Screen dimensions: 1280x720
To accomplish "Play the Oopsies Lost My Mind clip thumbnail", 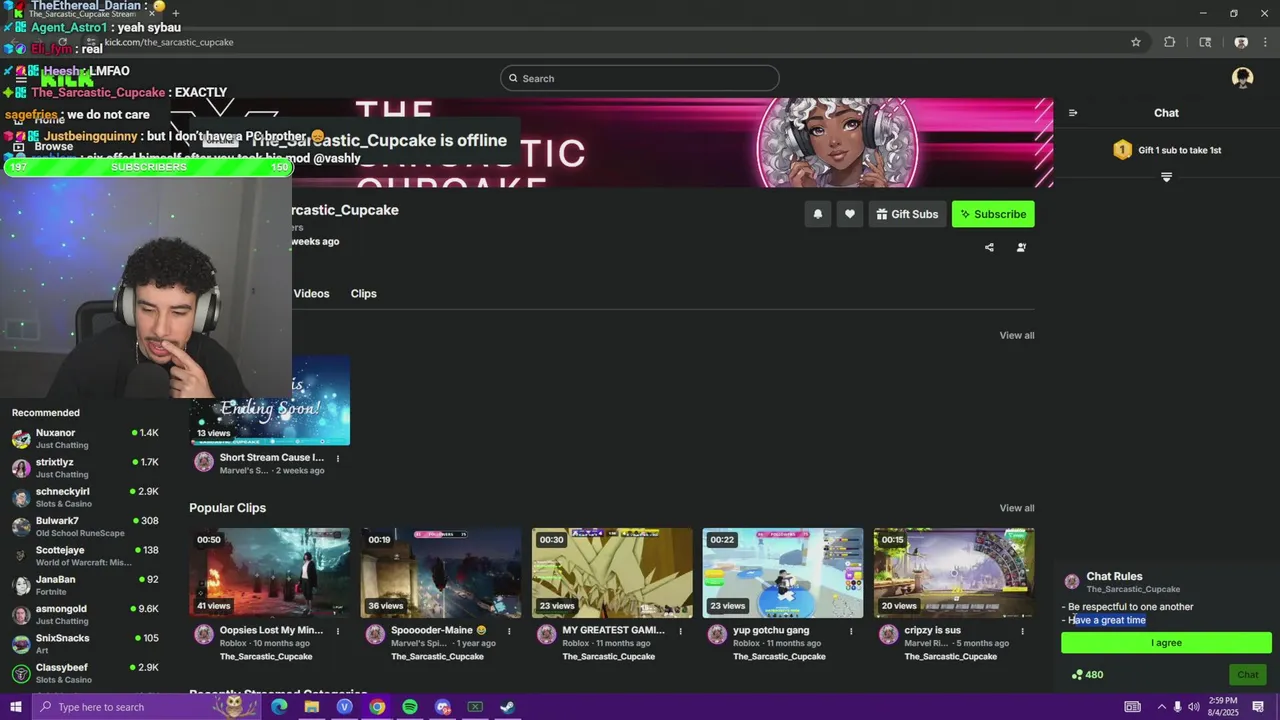I will pyautogui.click(x=270, y=573).
